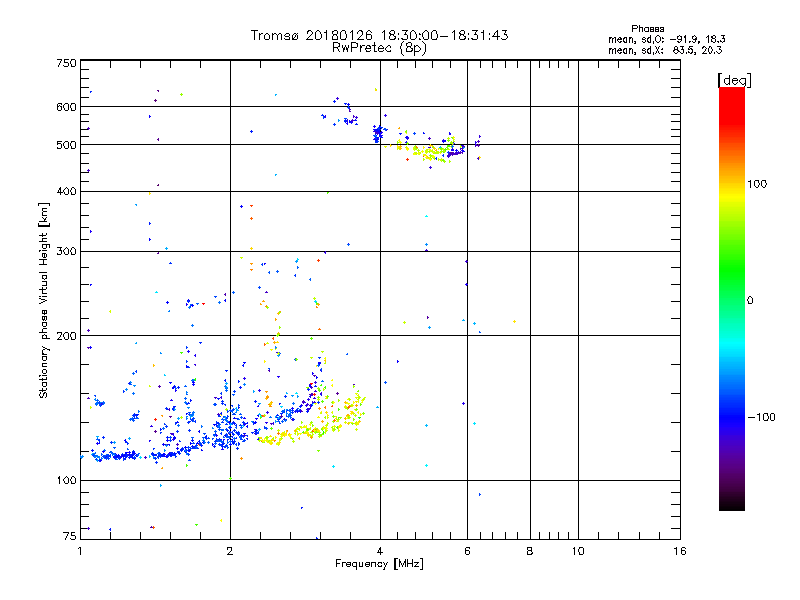
Task: Click the colorbar '-100' tick label
Action: tap(761, 417)
